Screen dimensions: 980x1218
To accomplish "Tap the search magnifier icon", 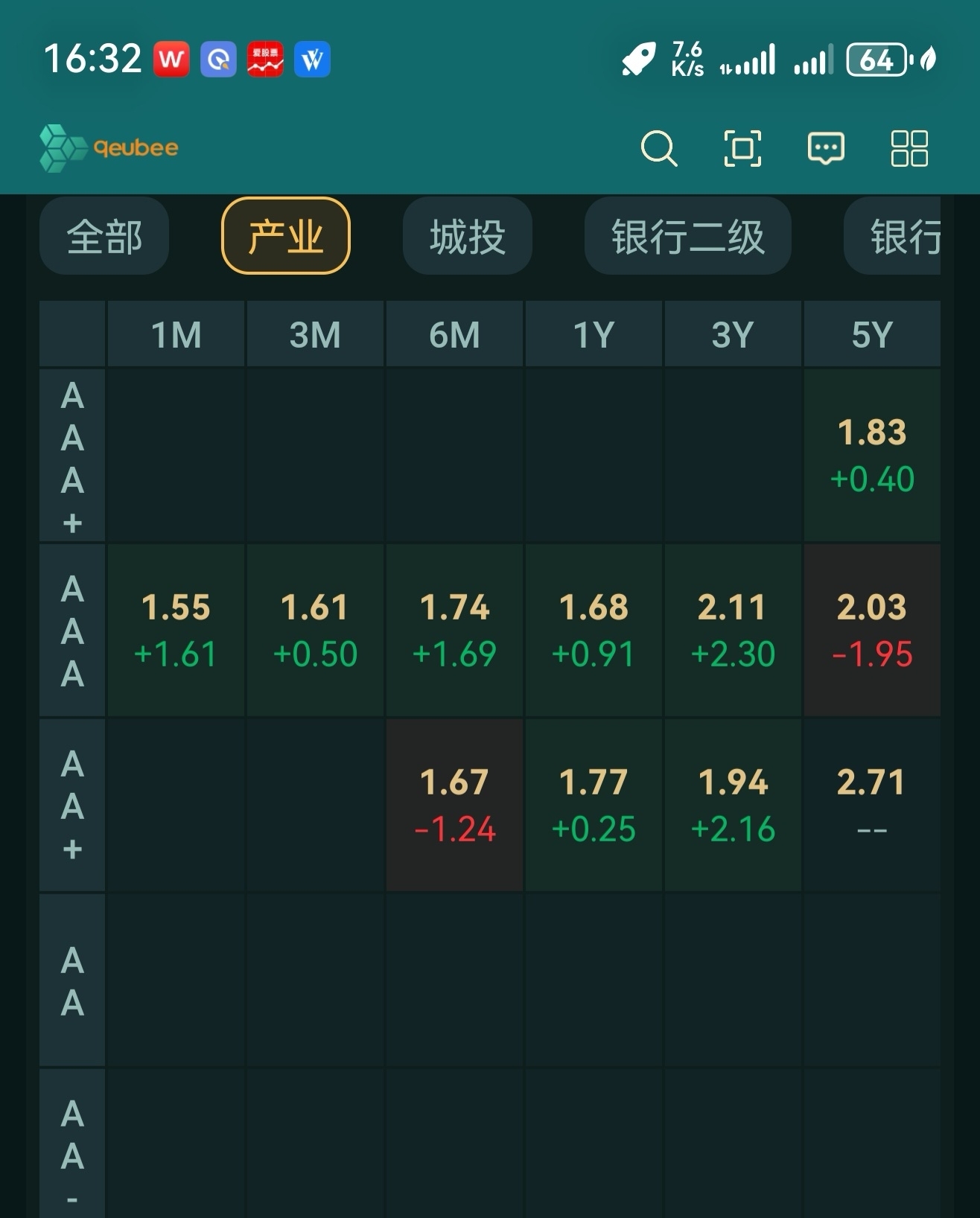I will [x=658, y=148].
